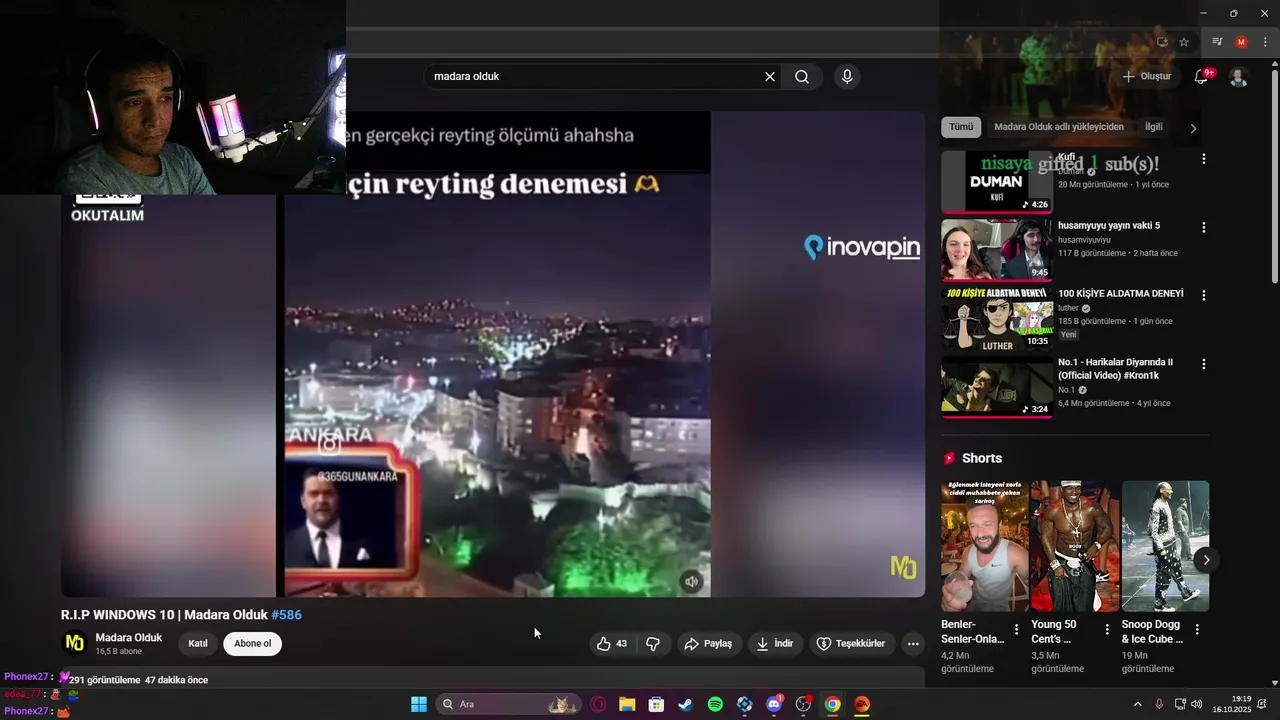Open the YouTube account avatar menu

pyautogui.click(x=1238, y=77)
